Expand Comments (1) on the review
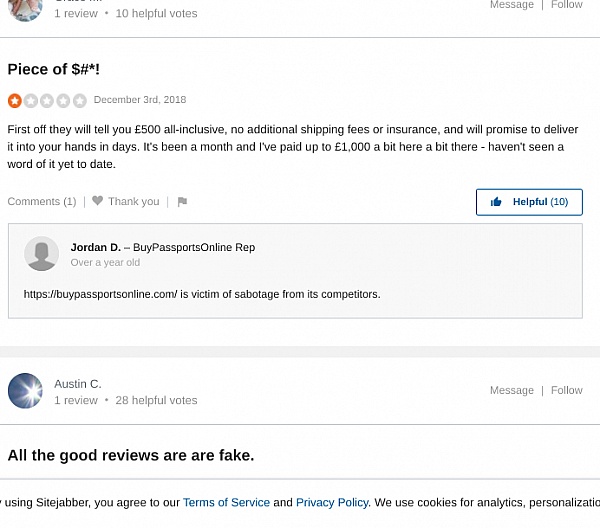Image resolution: width=600 pixels, height=528 pixels. (x=42, y=202)
